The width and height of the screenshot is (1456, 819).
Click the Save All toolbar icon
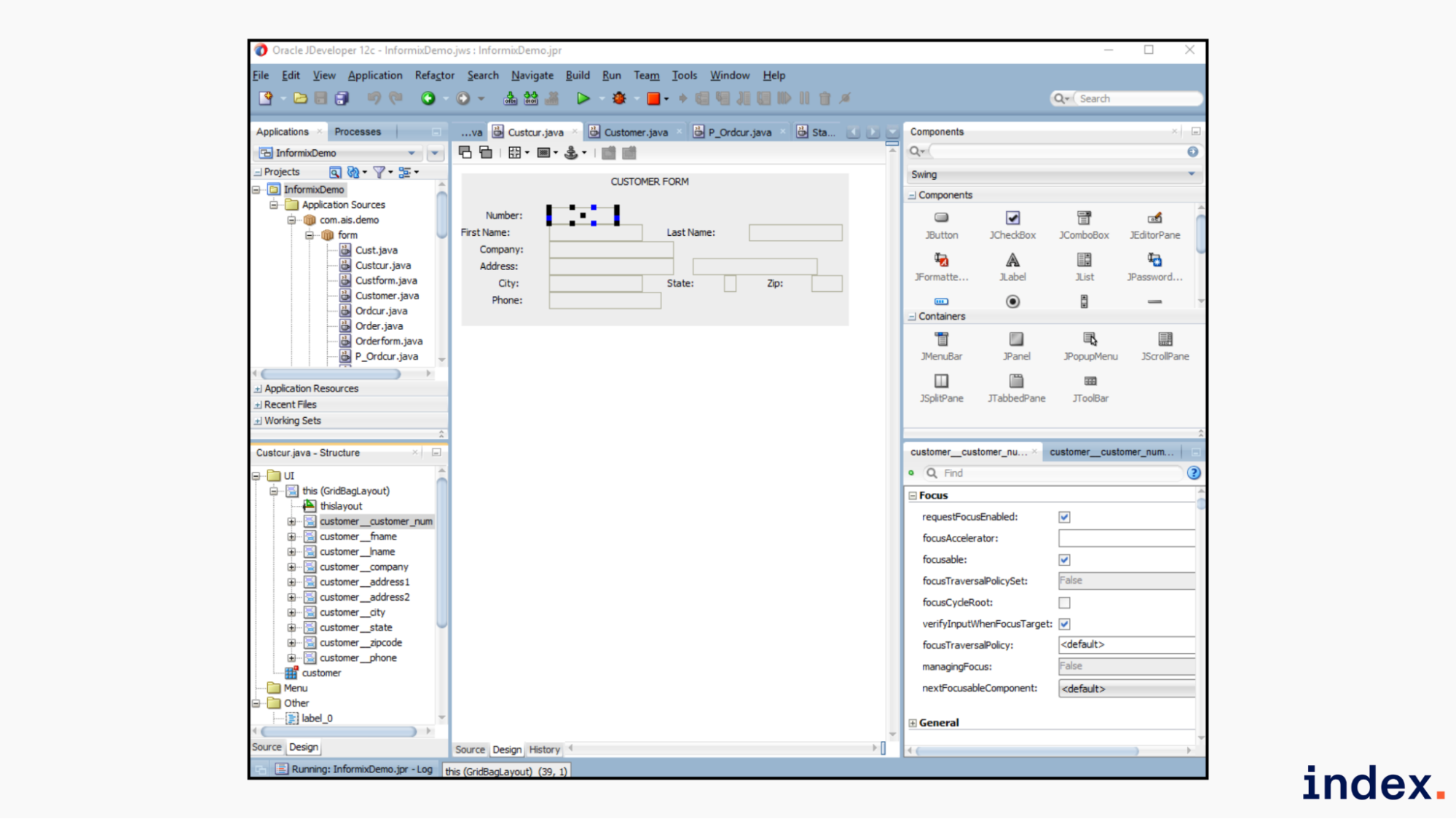click(342, 98)
